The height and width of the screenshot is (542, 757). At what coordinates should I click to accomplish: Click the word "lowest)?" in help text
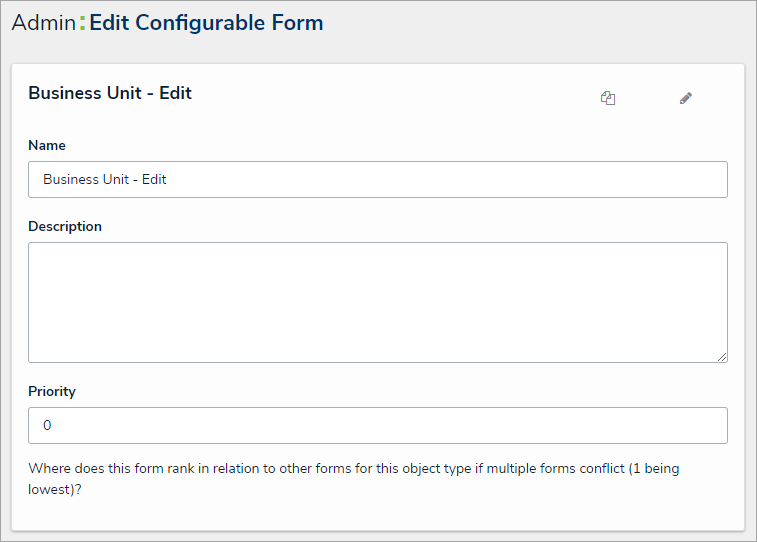[54, 491]
